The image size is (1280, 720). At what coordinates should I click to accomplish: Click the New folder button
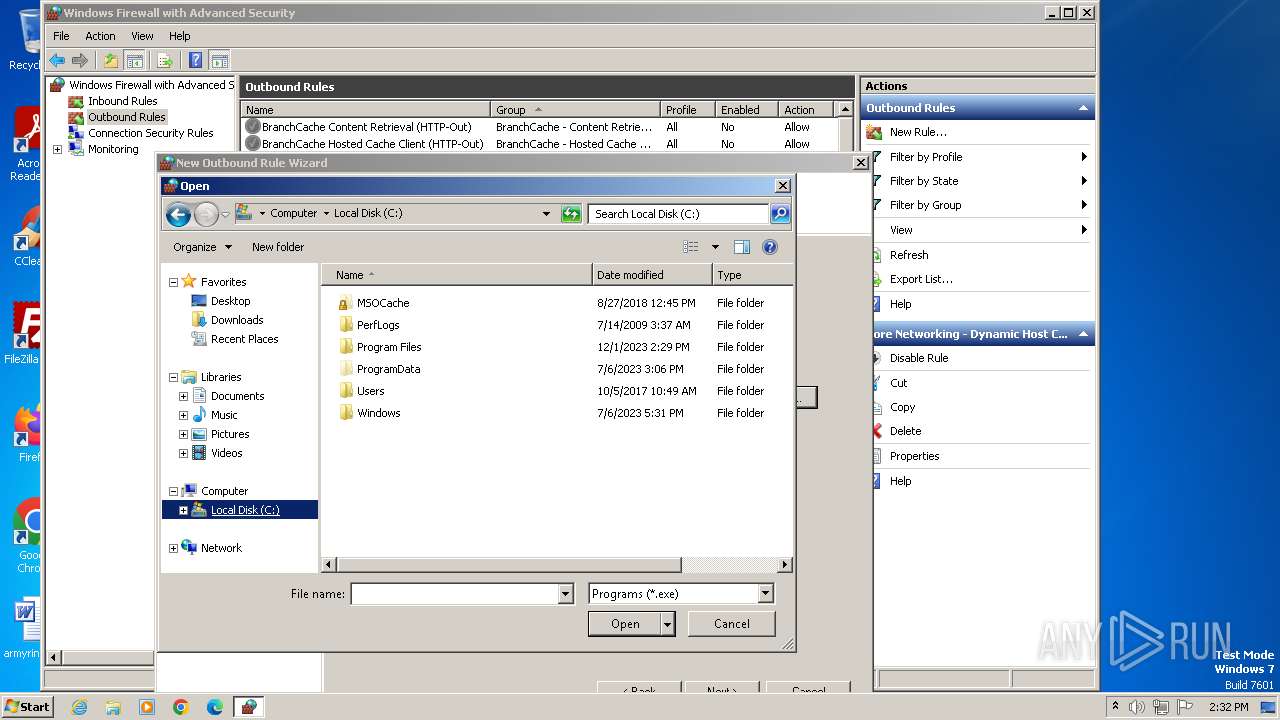278,247
